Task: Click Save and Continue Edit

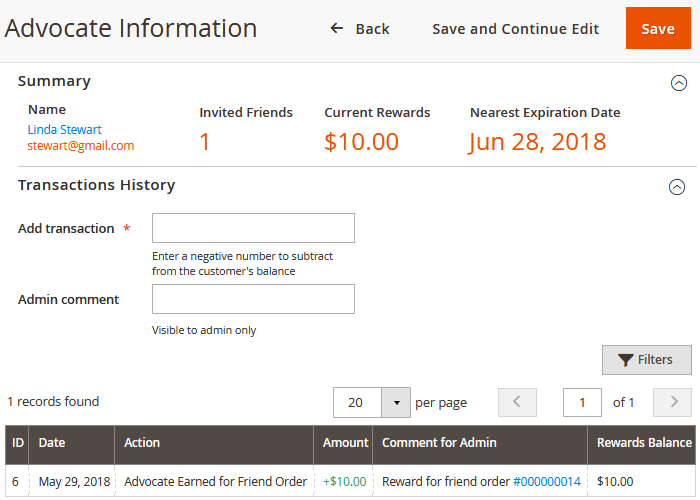Action: 515,29
